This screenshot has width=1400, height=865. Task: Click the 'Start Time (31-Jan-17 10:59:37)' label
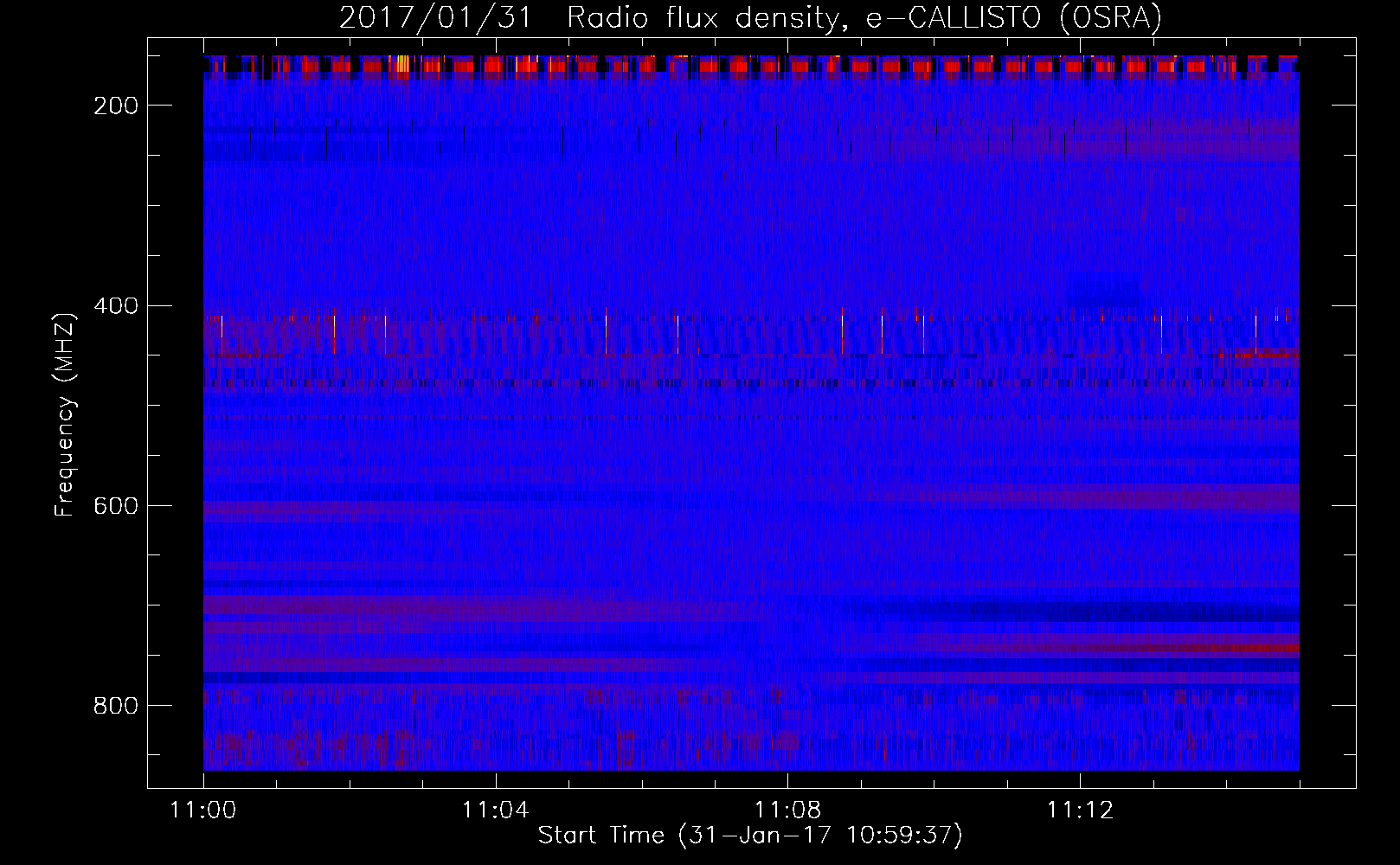[x=750, y=836]
